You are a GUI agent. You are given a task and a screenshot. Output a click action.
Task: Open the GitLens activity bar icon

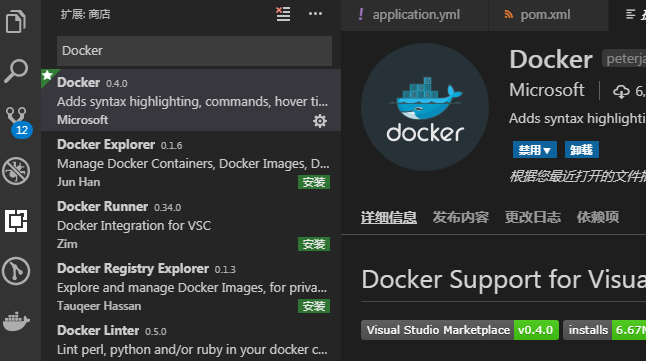(16, 271)
